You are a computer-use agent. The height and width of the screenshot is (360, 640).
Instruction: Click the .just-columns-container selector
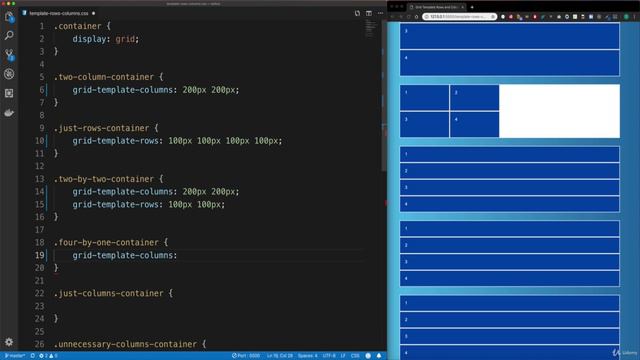click(109, 293)
